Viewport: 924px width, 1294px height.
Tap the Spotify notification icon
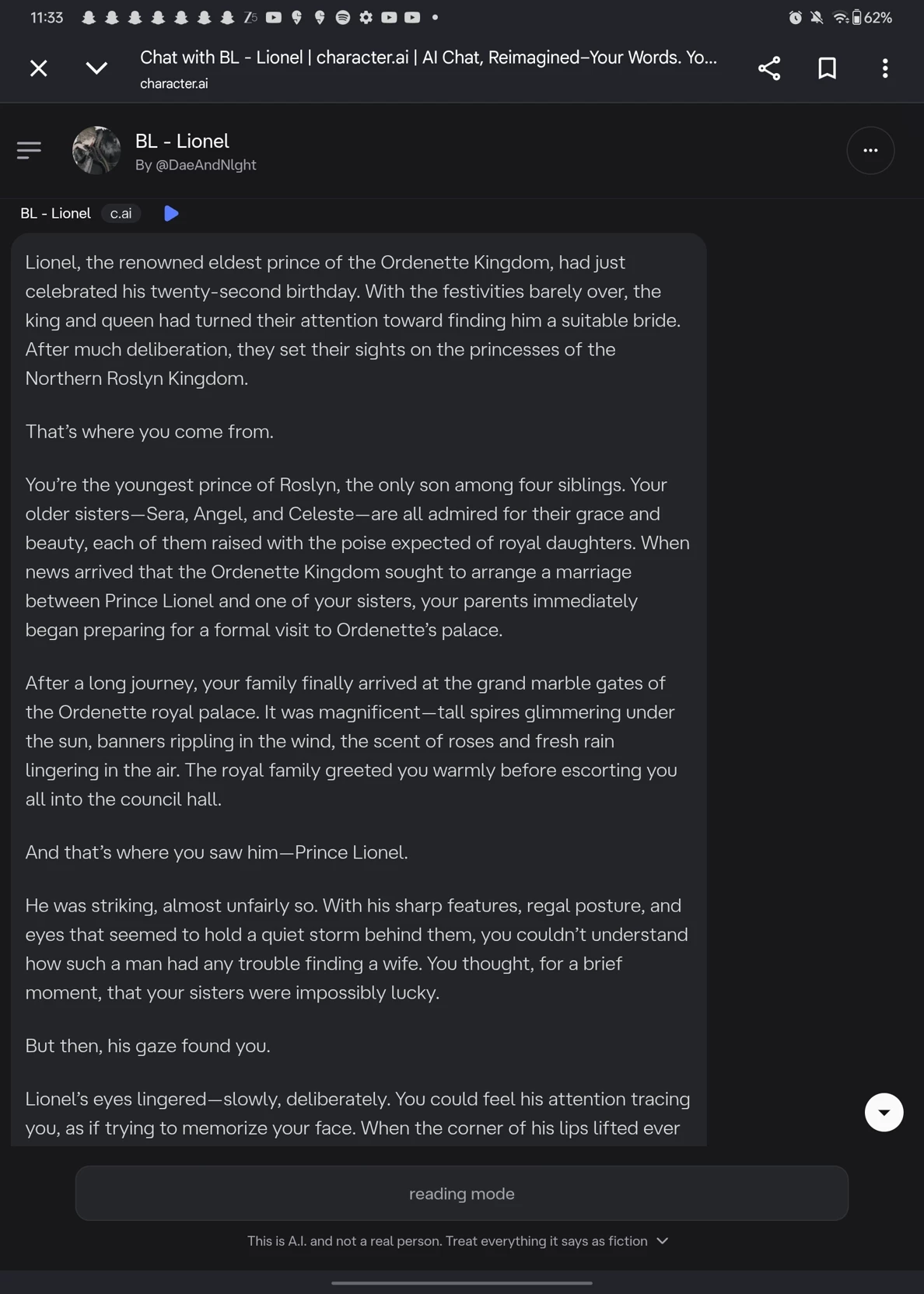coord(343,17)
